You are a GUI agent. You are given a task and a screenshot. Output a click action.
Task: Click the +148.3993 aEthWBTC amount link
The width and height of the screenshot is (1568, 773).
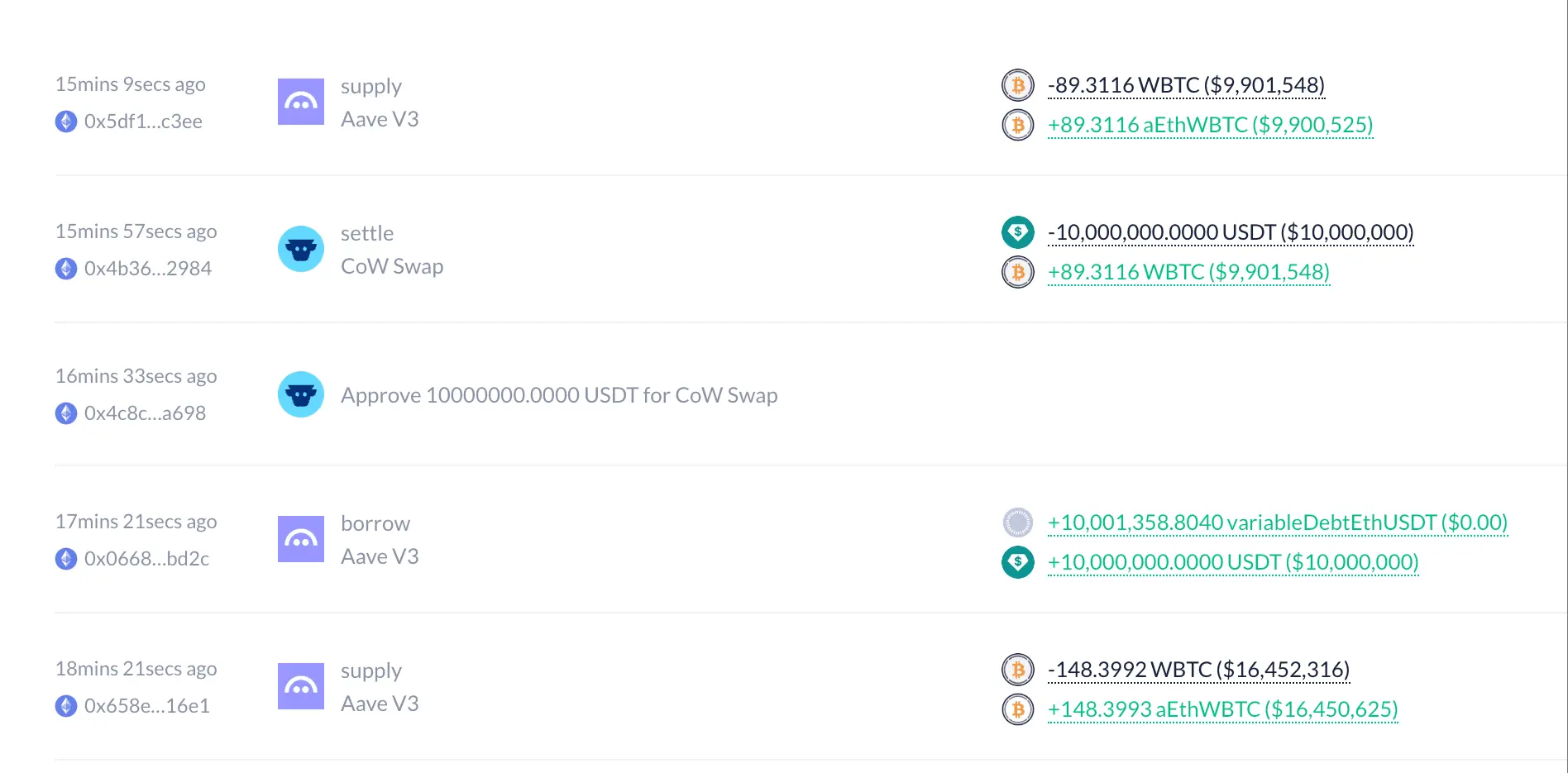1221,709
